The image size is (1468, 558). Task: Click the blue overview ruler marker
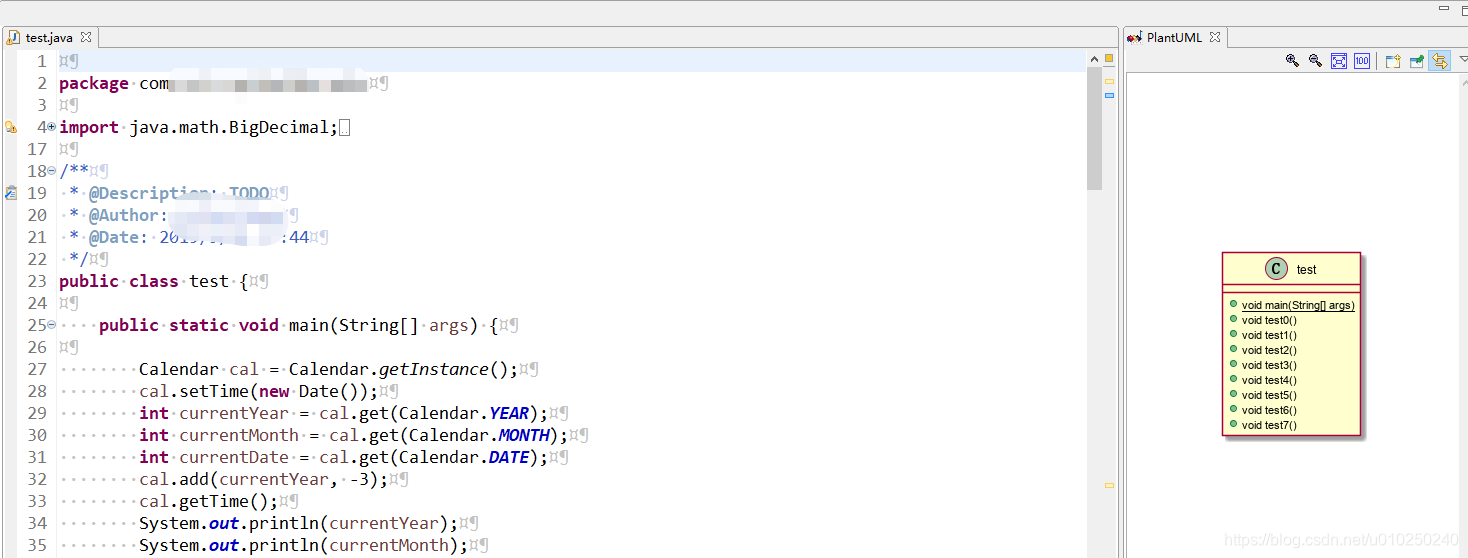pyautogui.click(x=1109, y=95)
